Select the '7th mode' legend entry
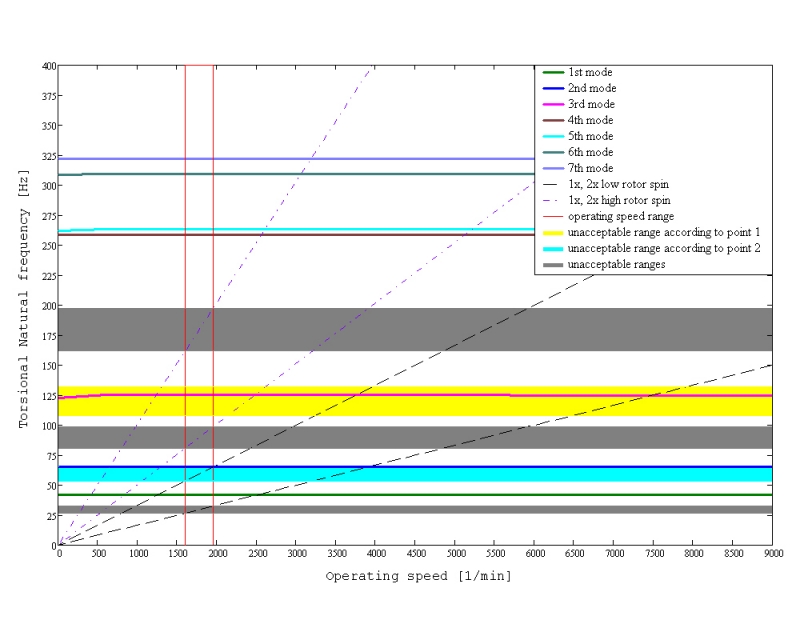This screenshot has height=640, width=800. 591,169
